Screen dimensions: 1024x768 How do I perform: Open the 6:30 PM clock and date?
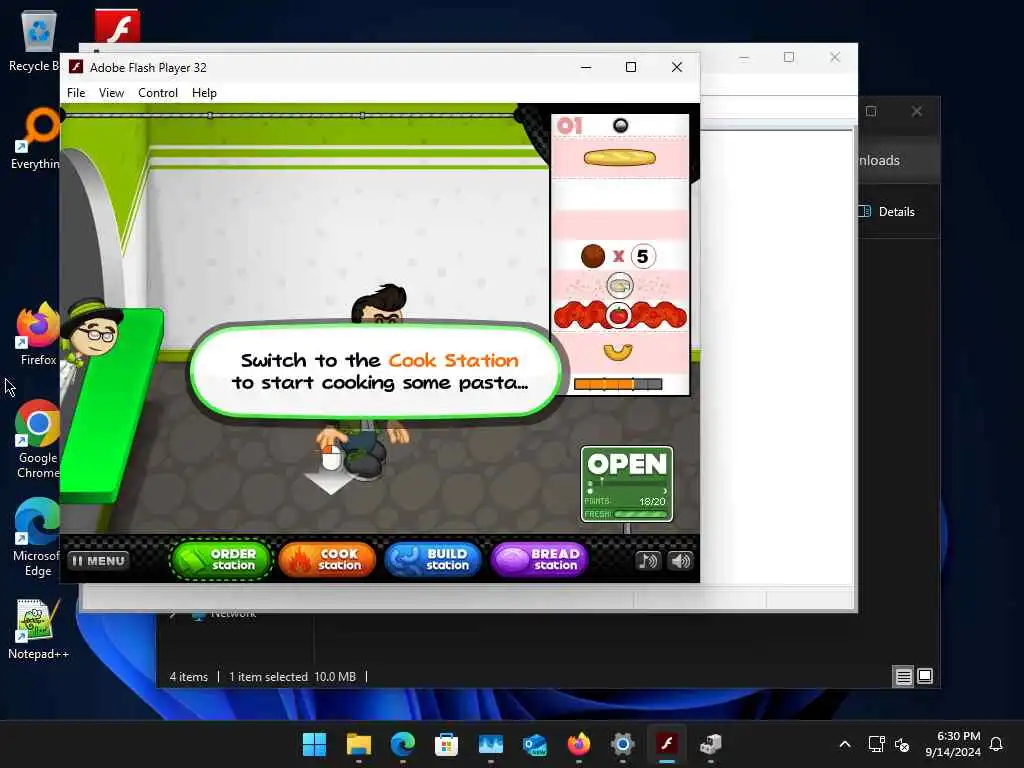coord(953,744)
